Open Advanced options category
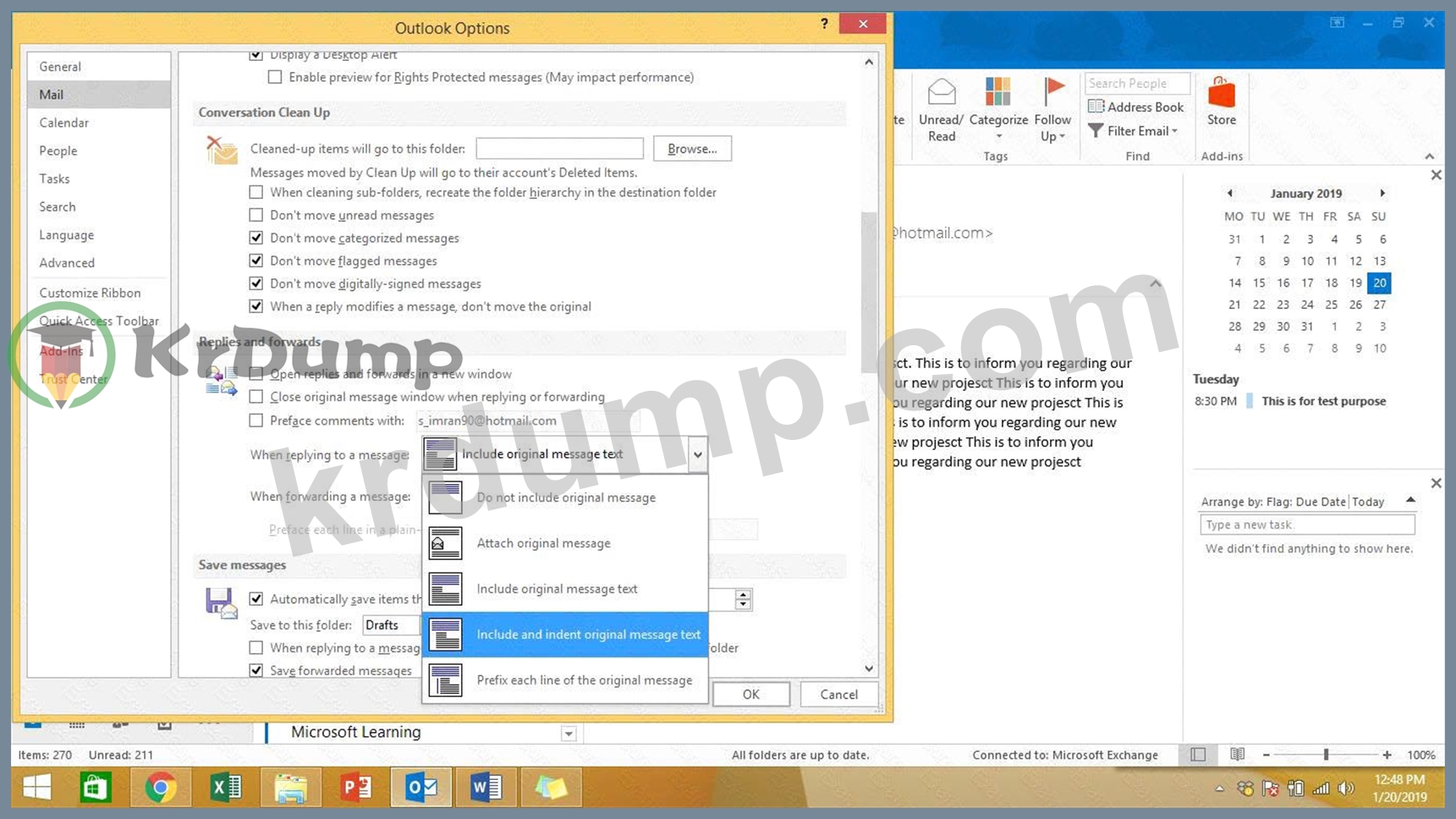The width and height of the screenshot is (1456, 819). coord(99,263)
